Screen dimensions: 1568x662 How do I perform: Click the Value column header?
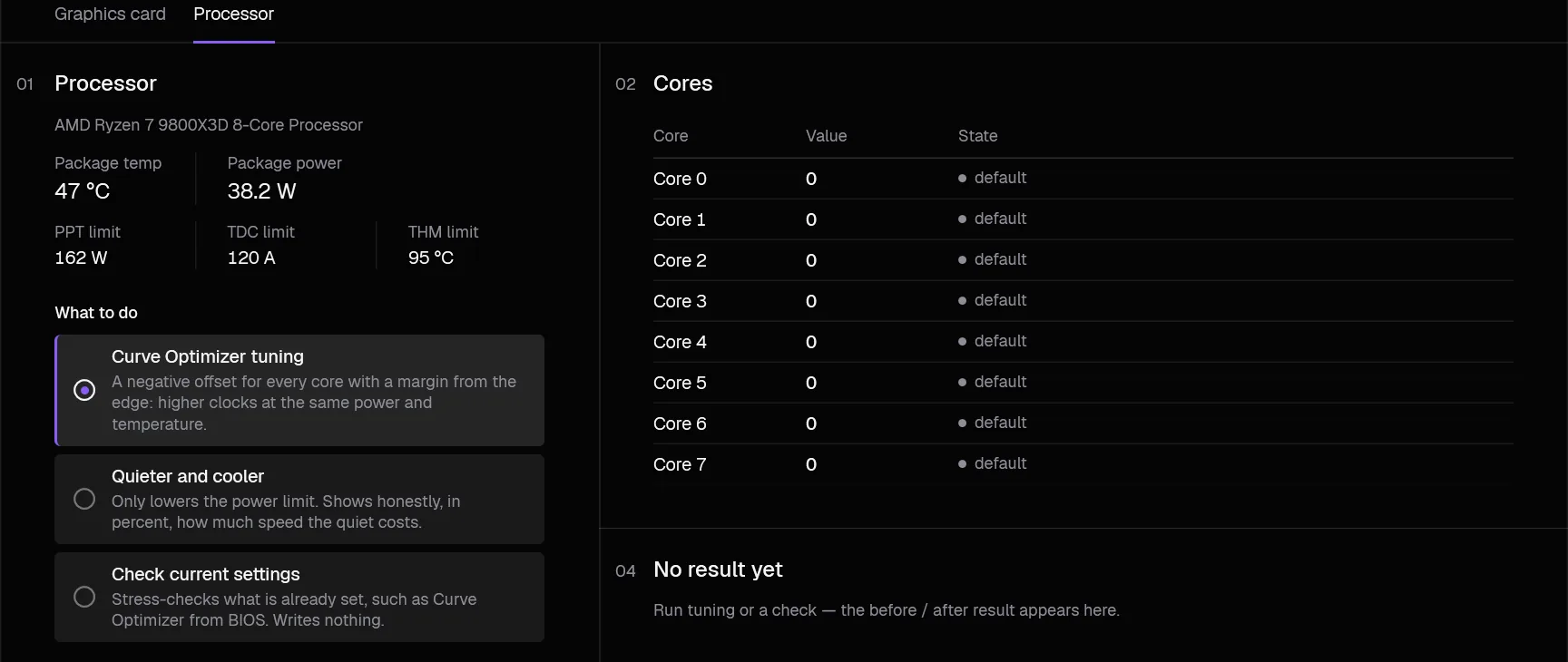pyautogui.click(x=826, y=136)
